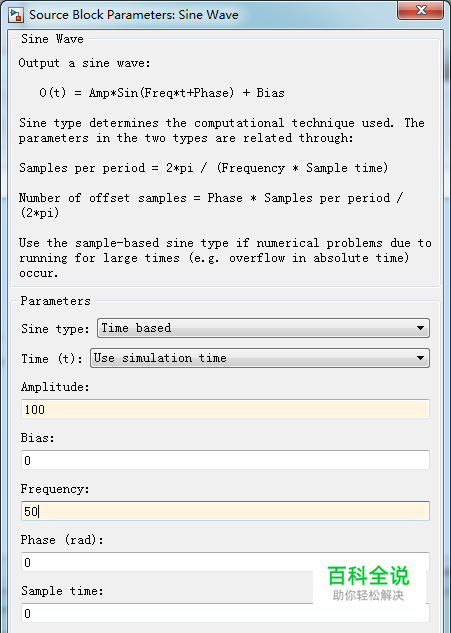Click the arrow on the Use simulation time dropdown
The height and width of the screenshot is (633, 451).
(420, 358)
